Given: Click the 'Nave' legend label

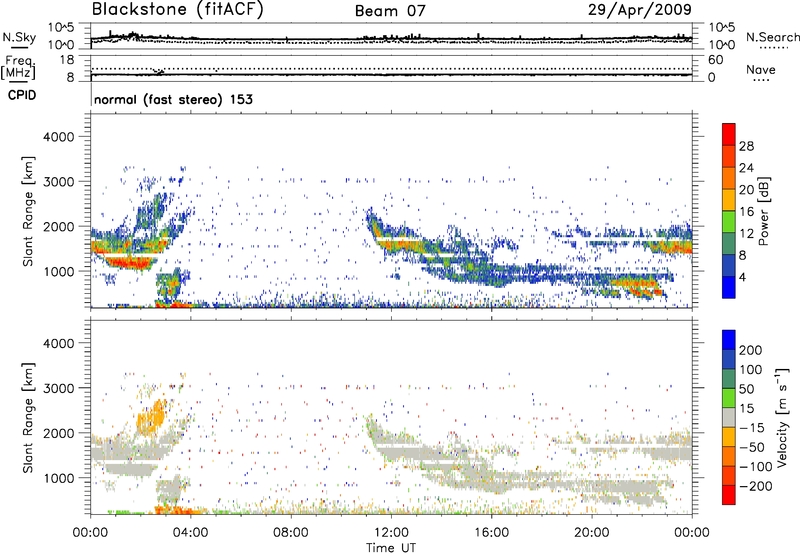Looking at the screenshot, I should coord(761,70).
